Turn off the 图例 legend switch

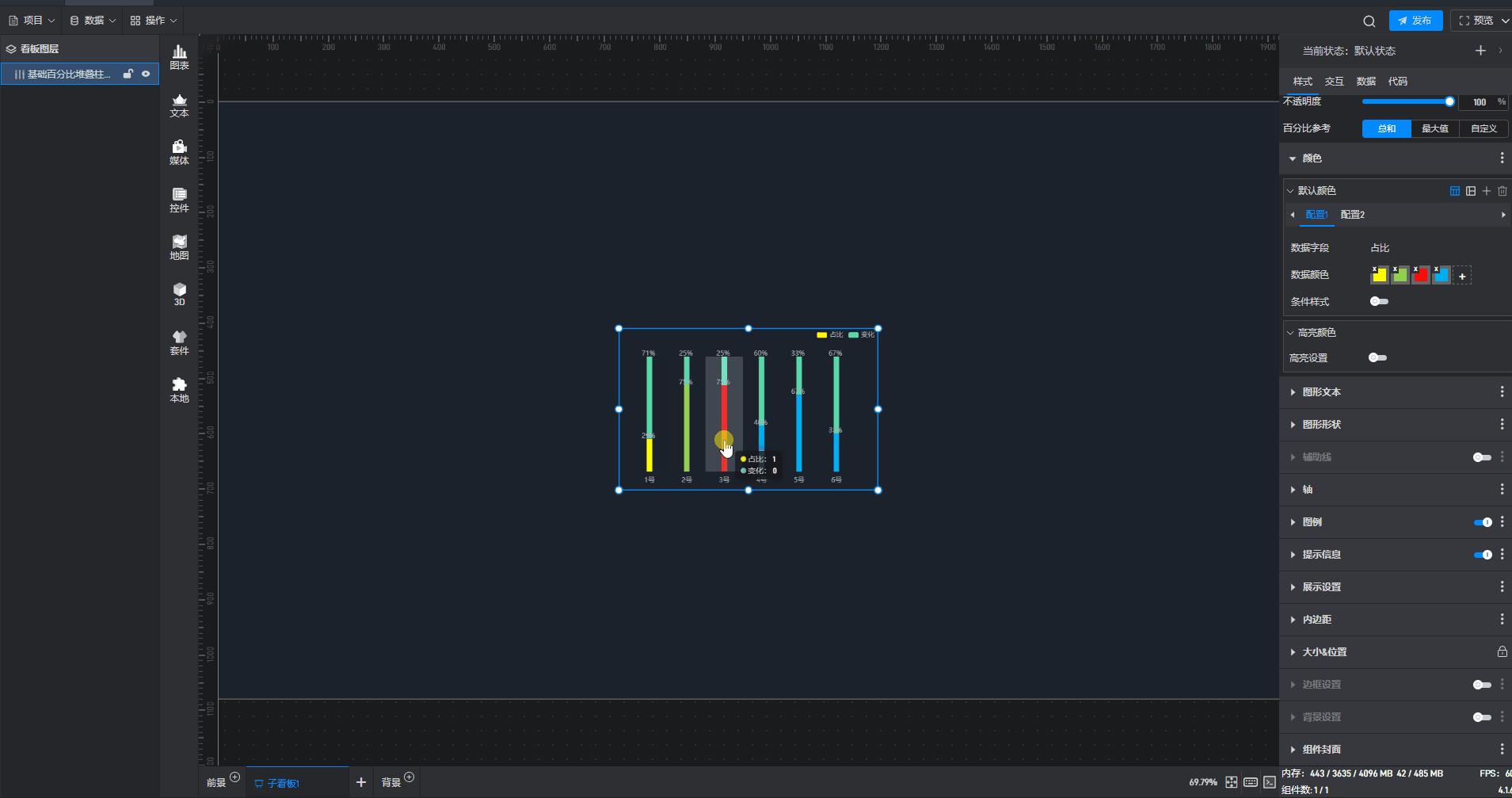click(1482, 522)
